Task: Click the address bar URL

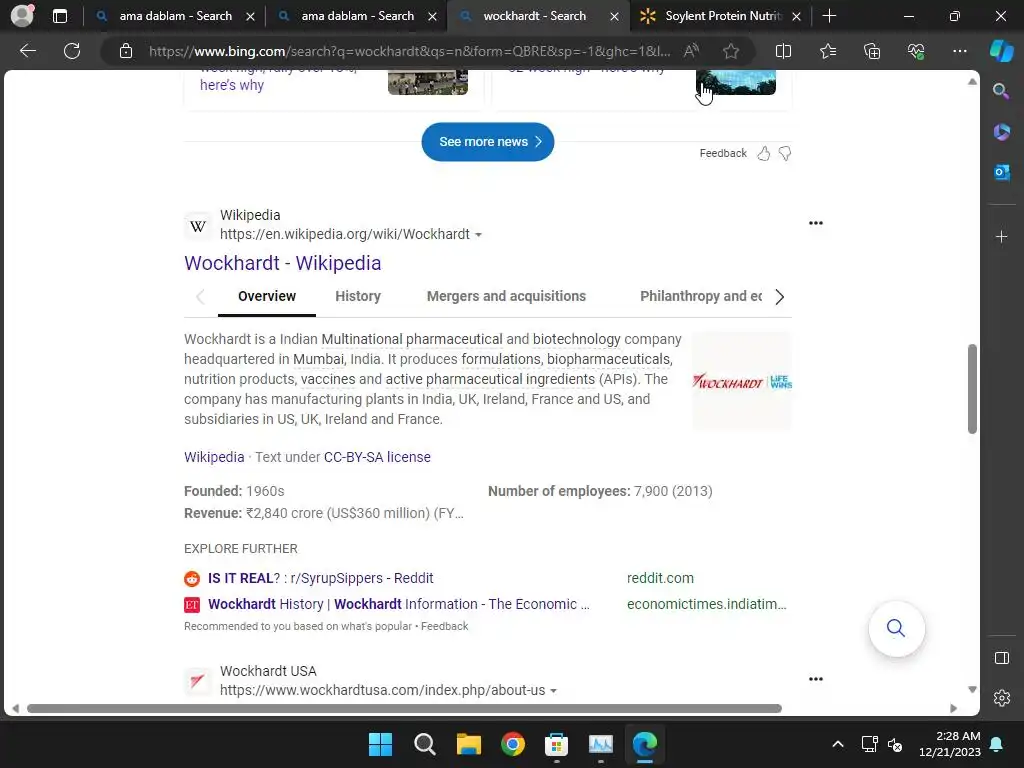Action: point(409,52)
